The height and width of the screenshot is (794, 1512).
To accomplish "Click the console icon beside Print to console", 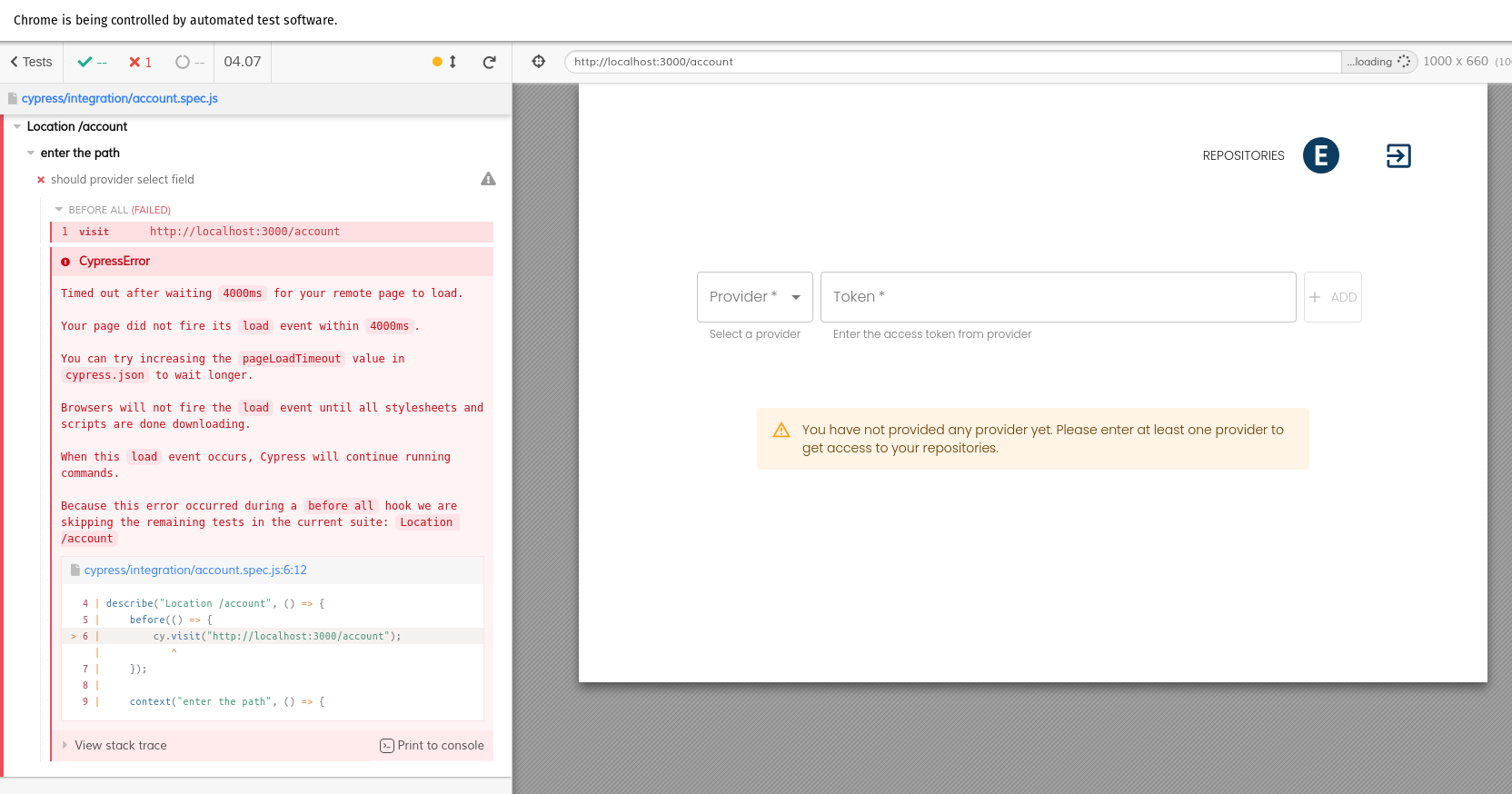I will (387, 746).
